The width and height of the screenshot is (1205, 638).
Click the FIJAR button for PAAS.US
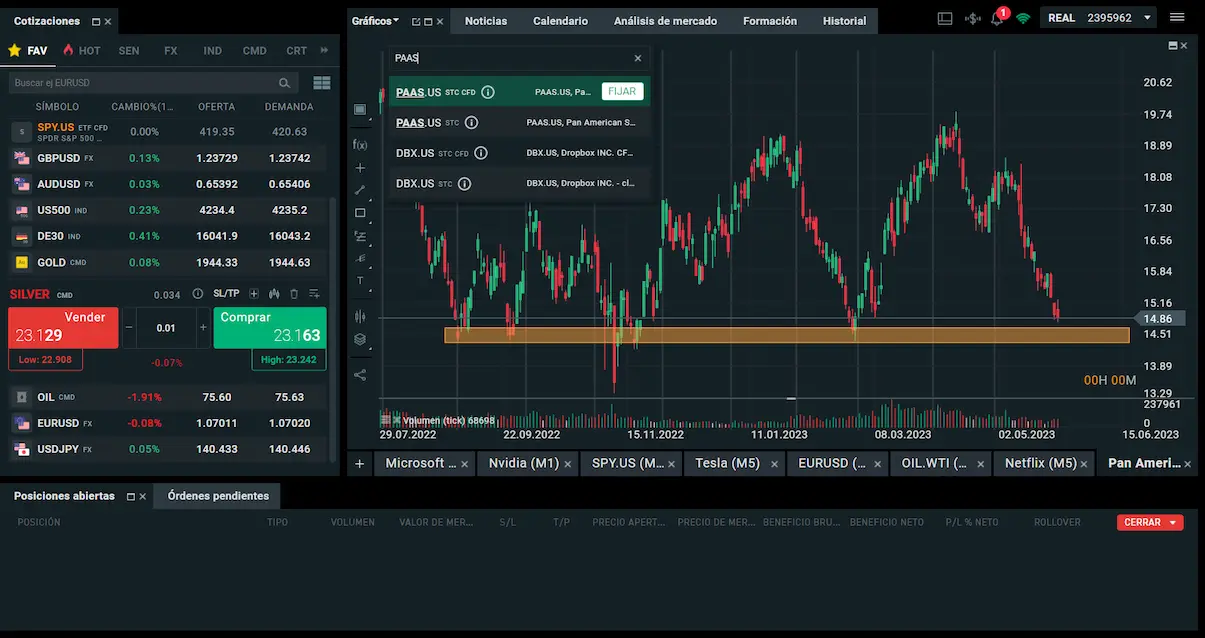622,91
